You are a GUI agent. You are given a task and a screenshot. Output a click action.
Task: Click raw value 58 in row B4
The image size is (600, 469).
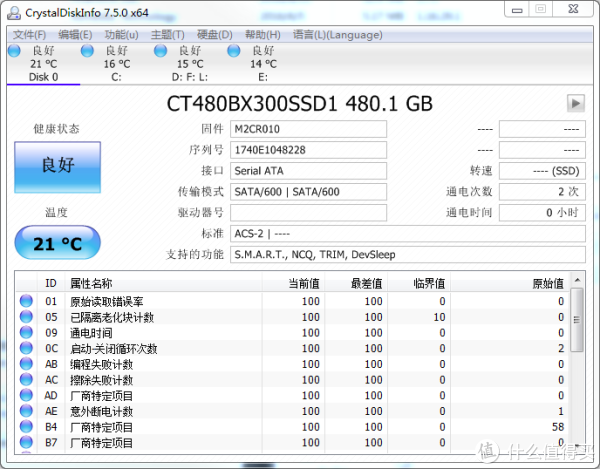click(x=558, y=427)
